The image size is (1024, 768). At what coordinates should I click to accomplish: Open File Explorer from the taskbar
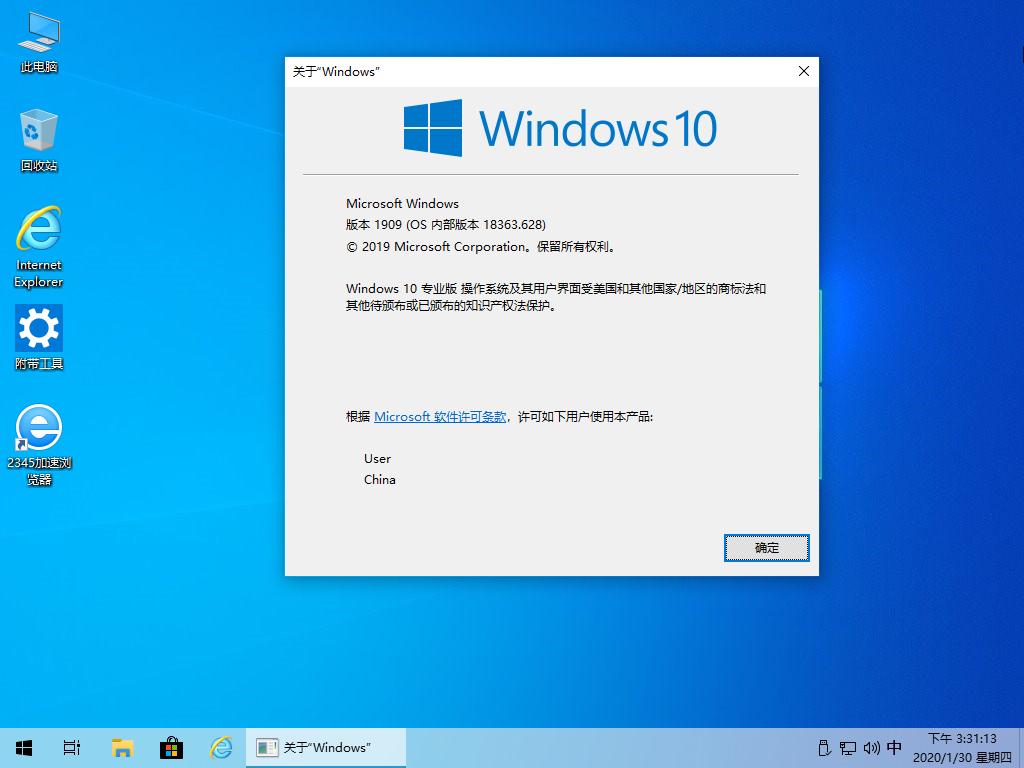[122, 748]
